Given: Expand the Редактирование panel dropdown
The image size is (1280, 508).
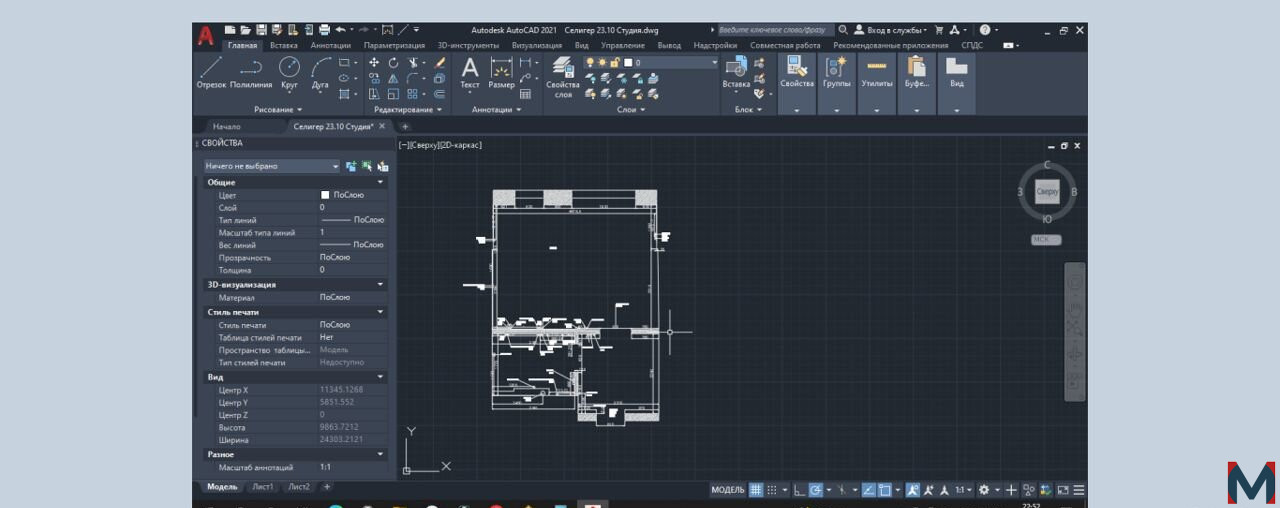Looking at the screenshot, I should 407,109.
